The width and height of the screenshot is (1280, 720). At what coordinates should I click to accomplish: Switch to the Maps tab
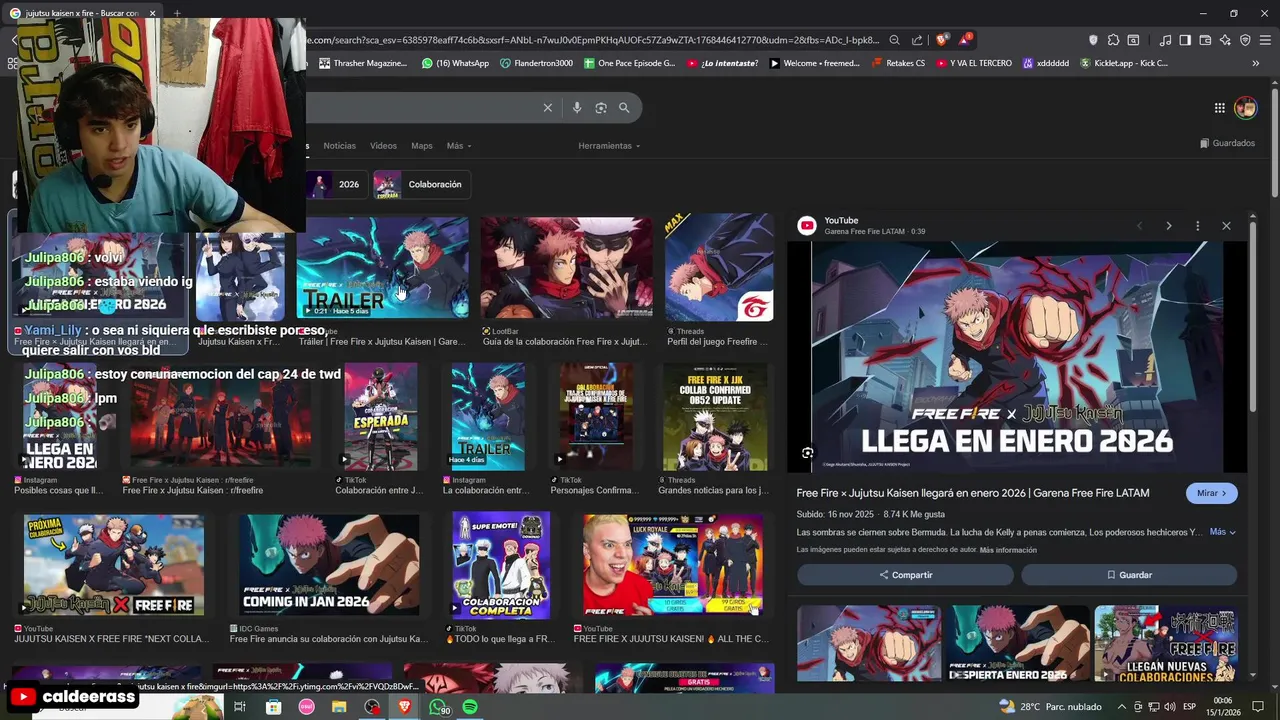tap(422, 146)
